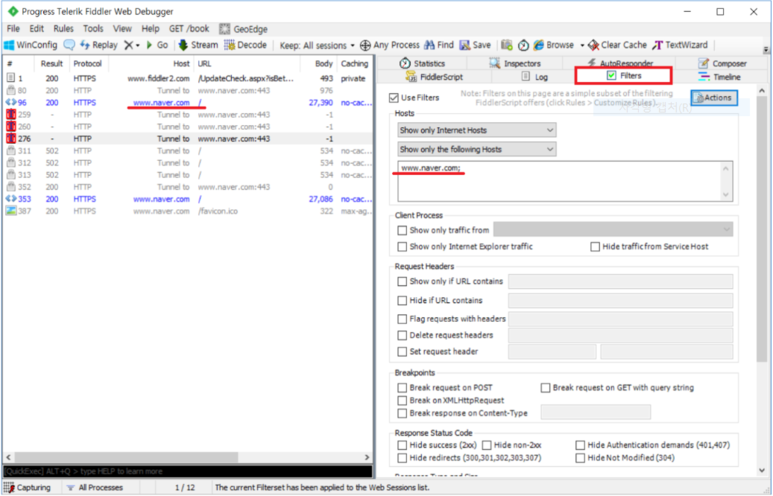Check Hide success (2xx) option
The width and height of the screenshot is (773, 496).
tap(402, 445)
